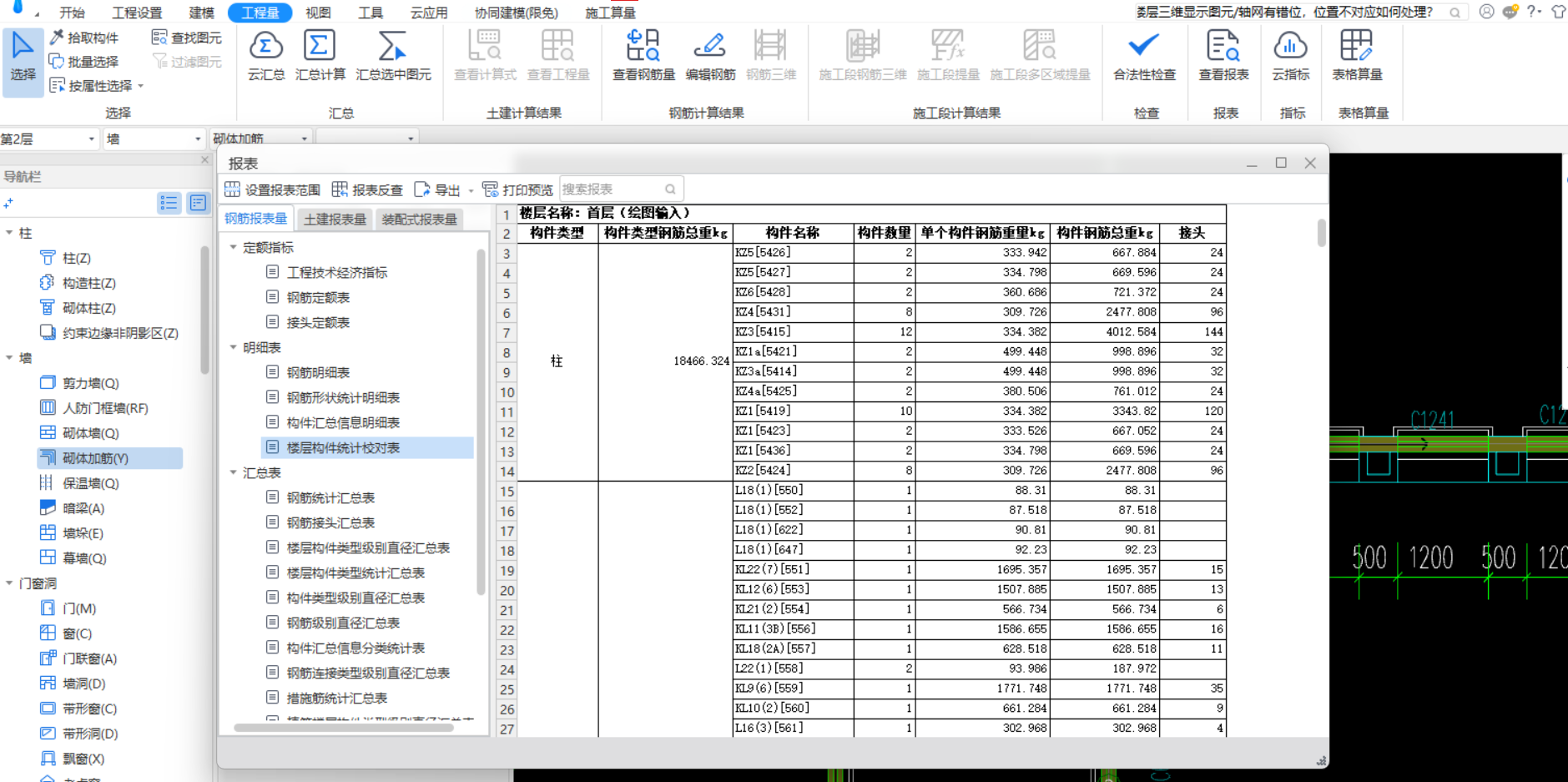Open the 砌体加筋 component dropdown
Screen dimensions: 1568x782
[x=260, y=139]
